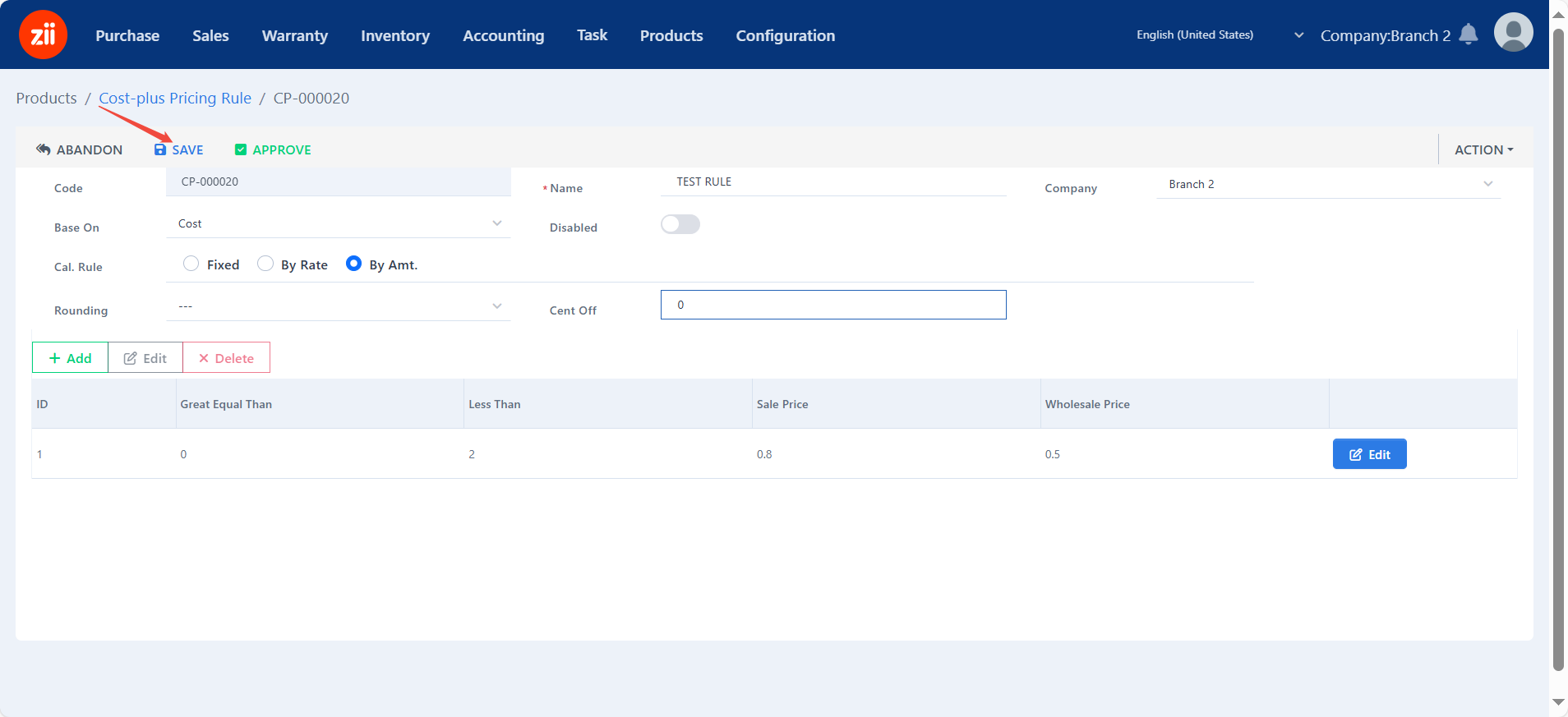Open the Task menu
This screenshot has height=717, width=1568.
[x=592, y=35]
